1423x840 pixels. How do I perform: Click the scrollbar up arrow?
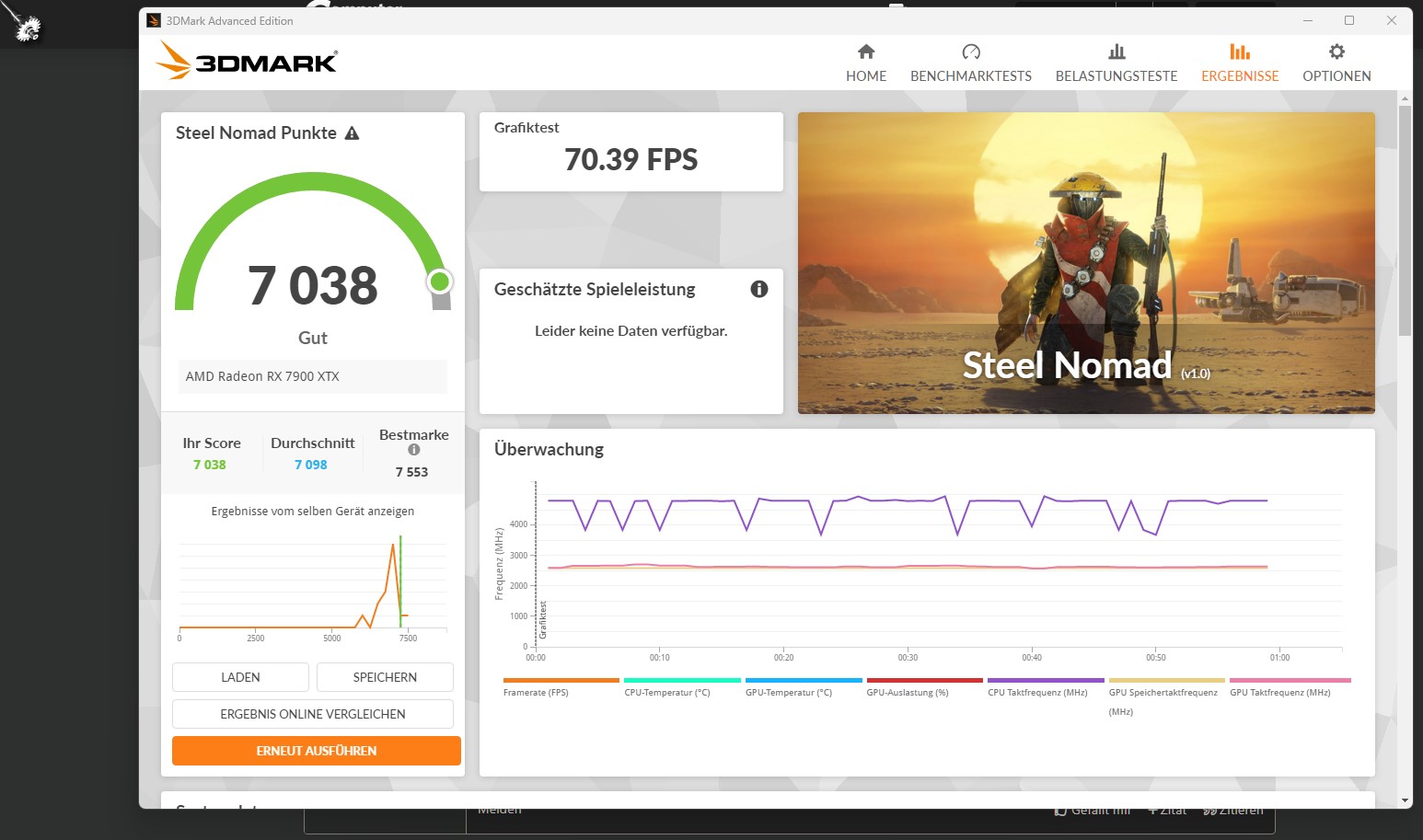point(1405,98)
